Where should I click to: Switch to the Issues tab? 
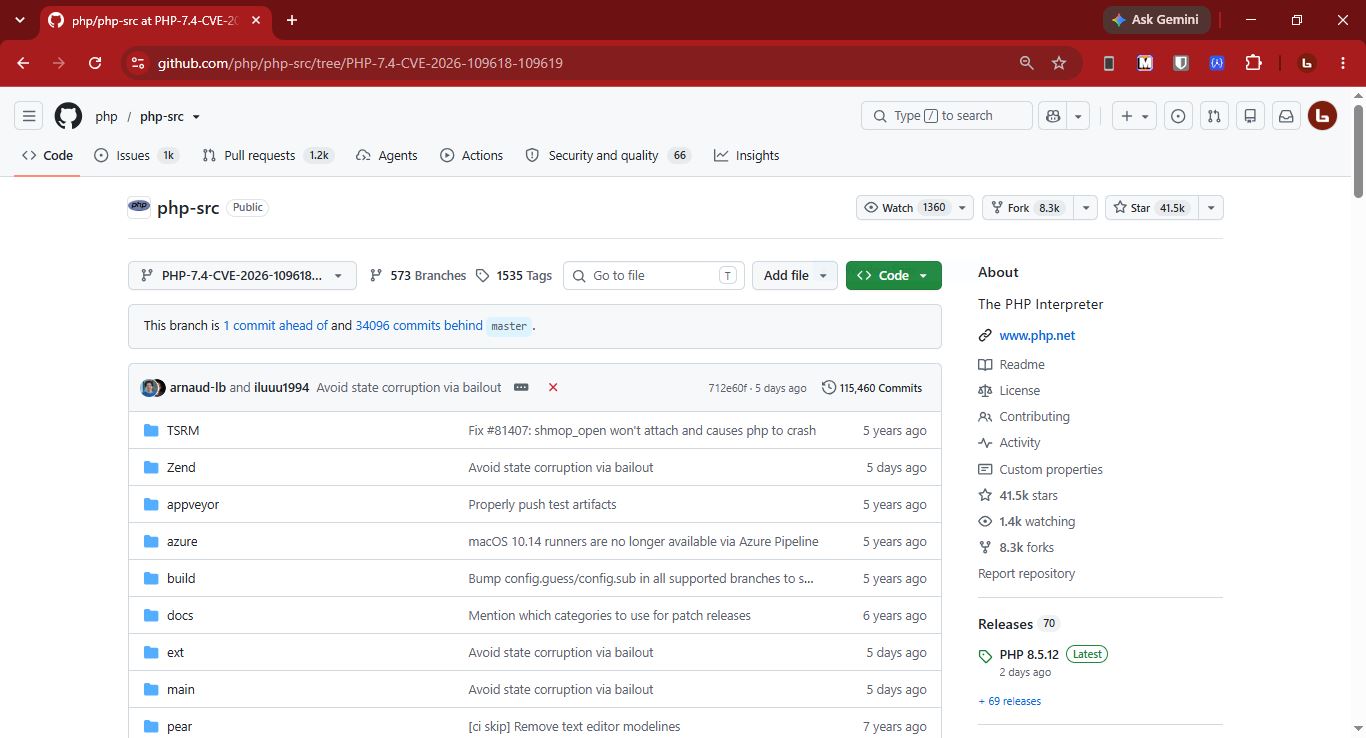(x=136, y=155)
